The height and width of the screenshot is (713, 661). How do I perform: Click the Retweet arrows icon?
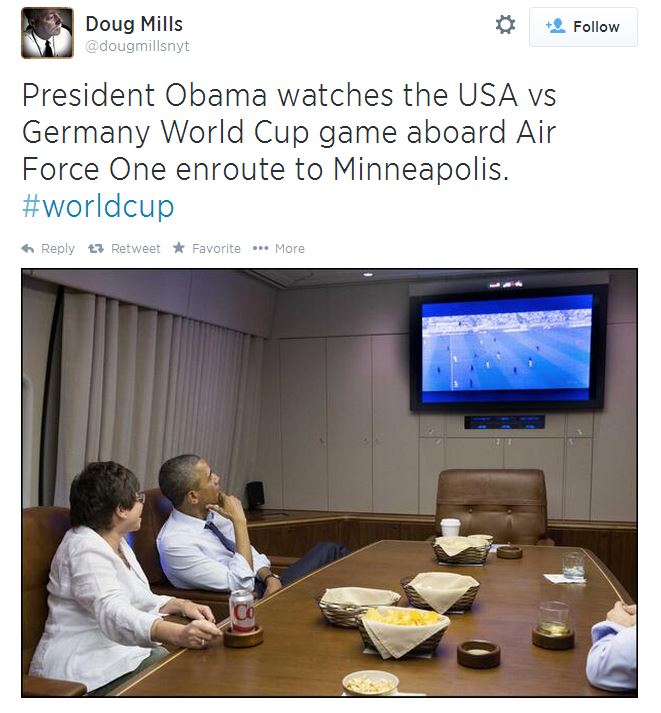pos(95,248)
